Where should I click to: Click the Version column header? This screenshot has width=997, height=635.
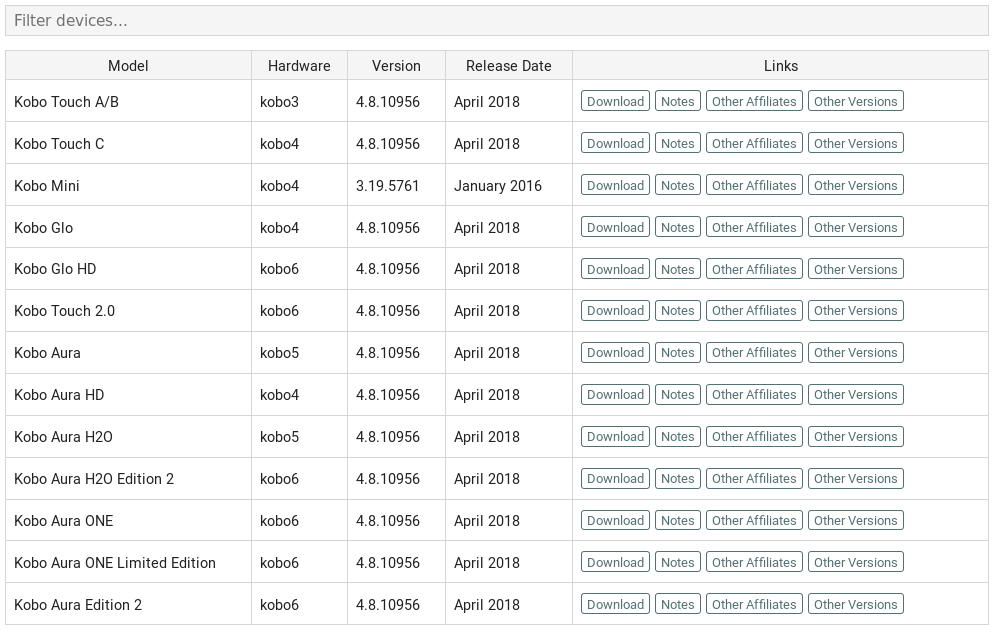[396, 65]
